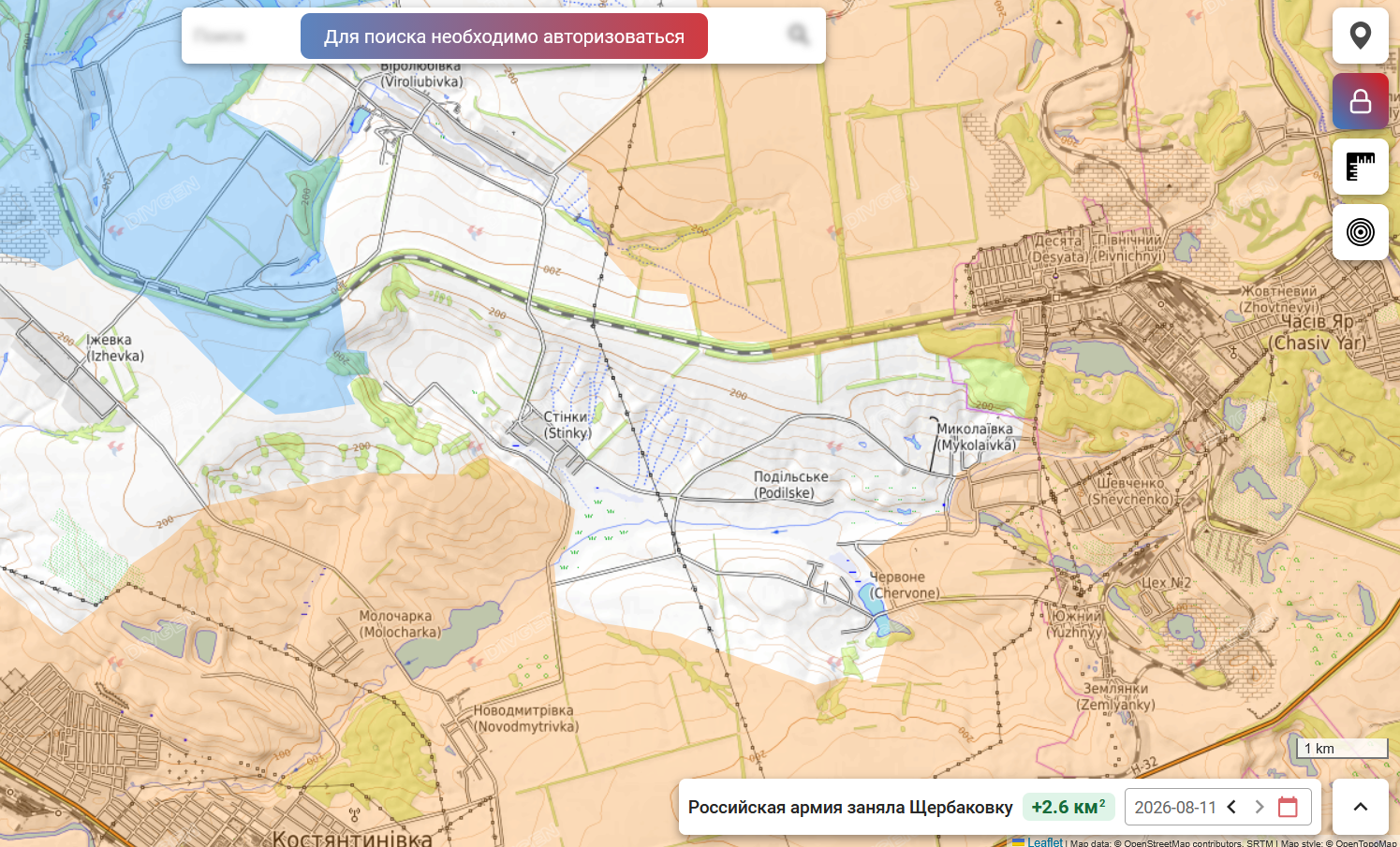Open the calendar date picker icon

coord(1288,807)
